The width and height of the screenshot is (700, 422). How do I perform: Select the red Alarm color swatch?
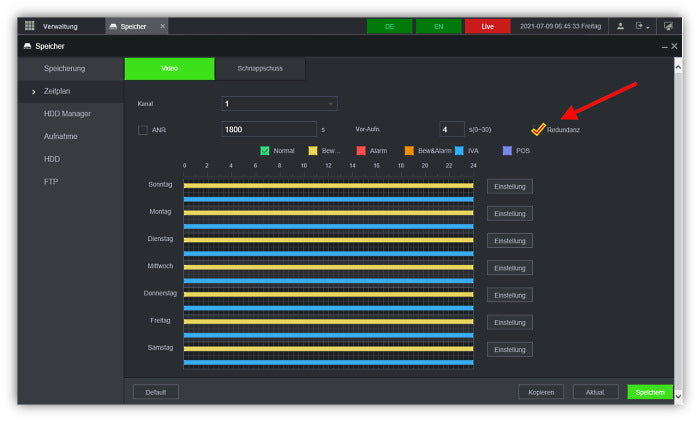[361, 150]
